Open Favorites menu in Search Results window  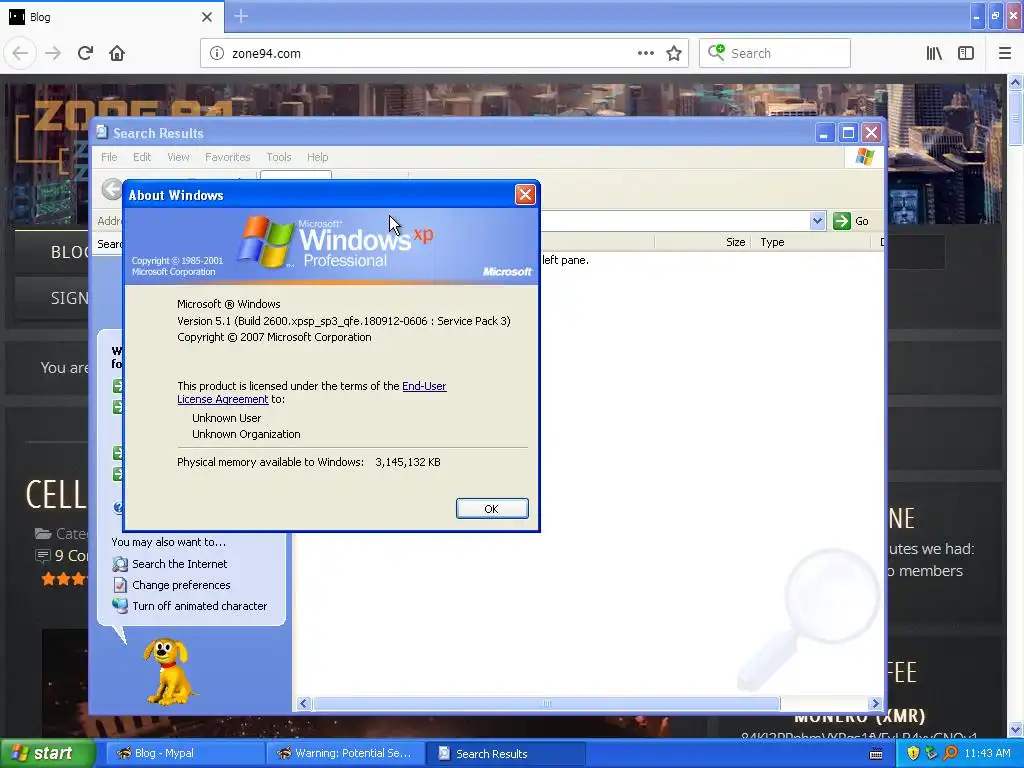coord(227,157)
